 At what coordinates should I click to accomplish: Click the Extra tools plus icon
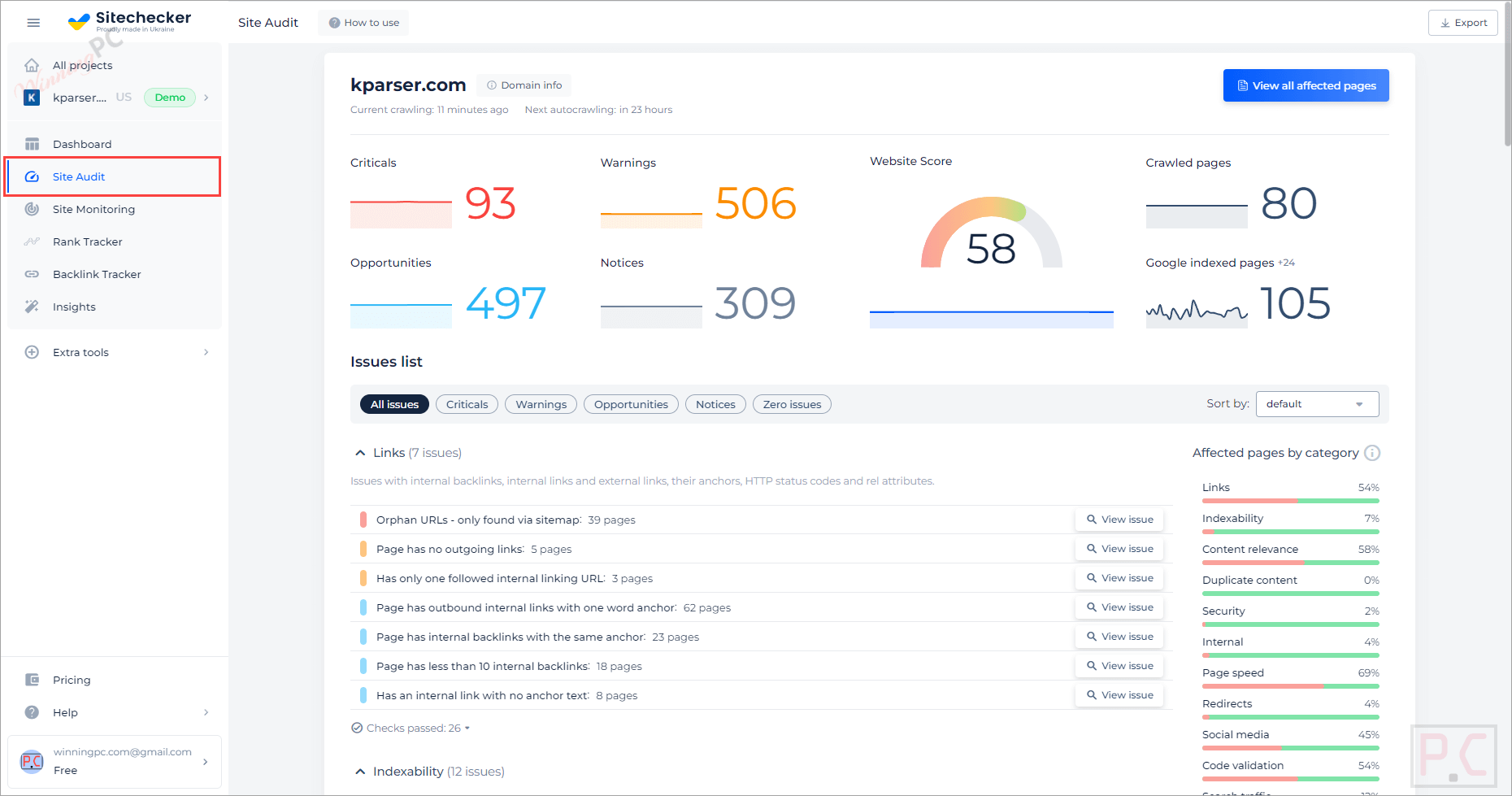32,352
